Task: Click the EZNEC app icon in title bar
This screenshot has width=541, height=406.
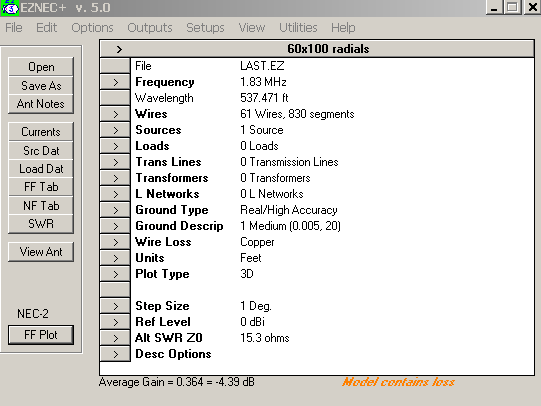Action: coord(10,8)
